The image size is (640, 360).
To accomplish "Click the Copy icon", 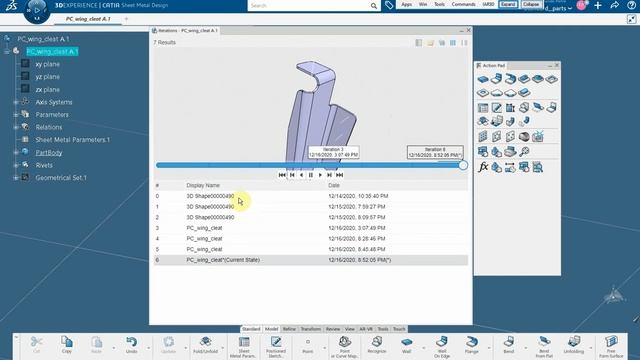I will [67, 344].
